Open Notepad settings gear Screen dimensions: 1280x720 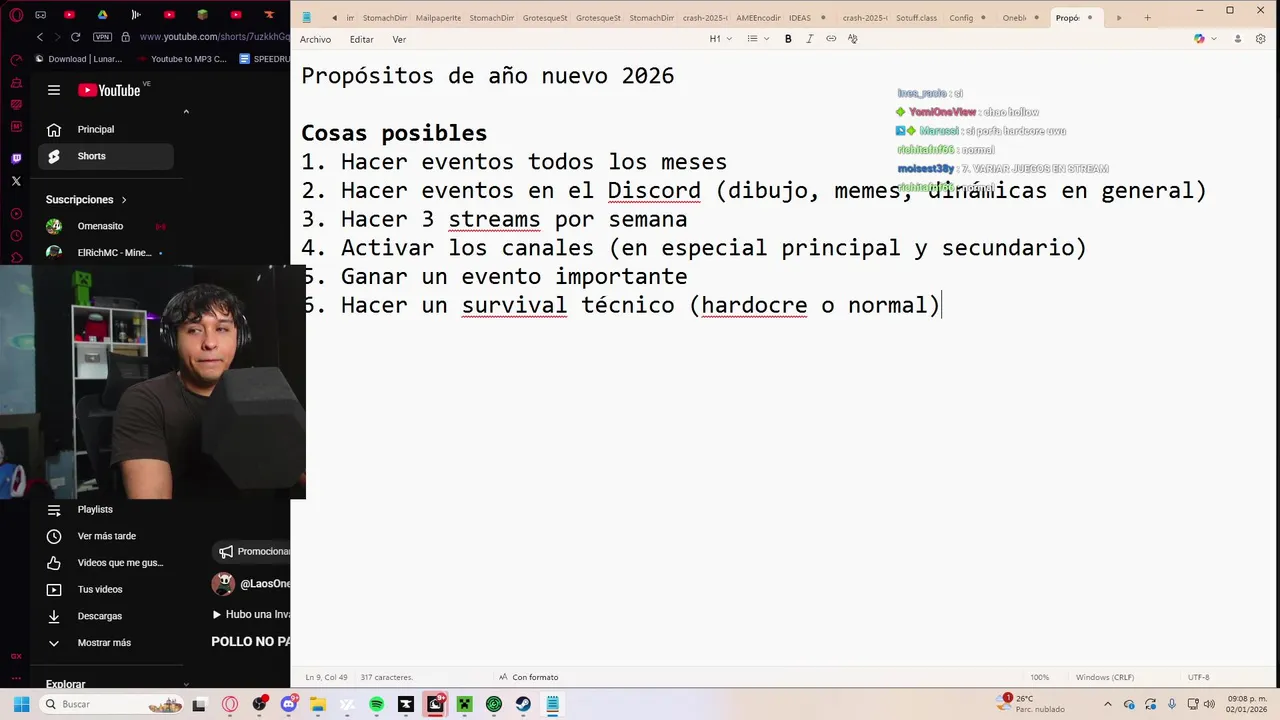click(x=1261, y=39)
